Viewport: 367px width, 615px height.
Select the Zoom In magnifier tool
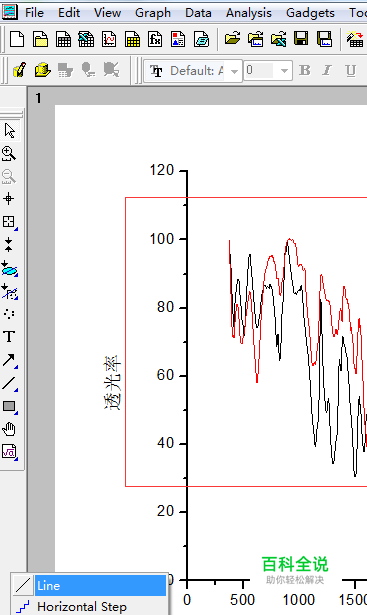click(9, 153)
